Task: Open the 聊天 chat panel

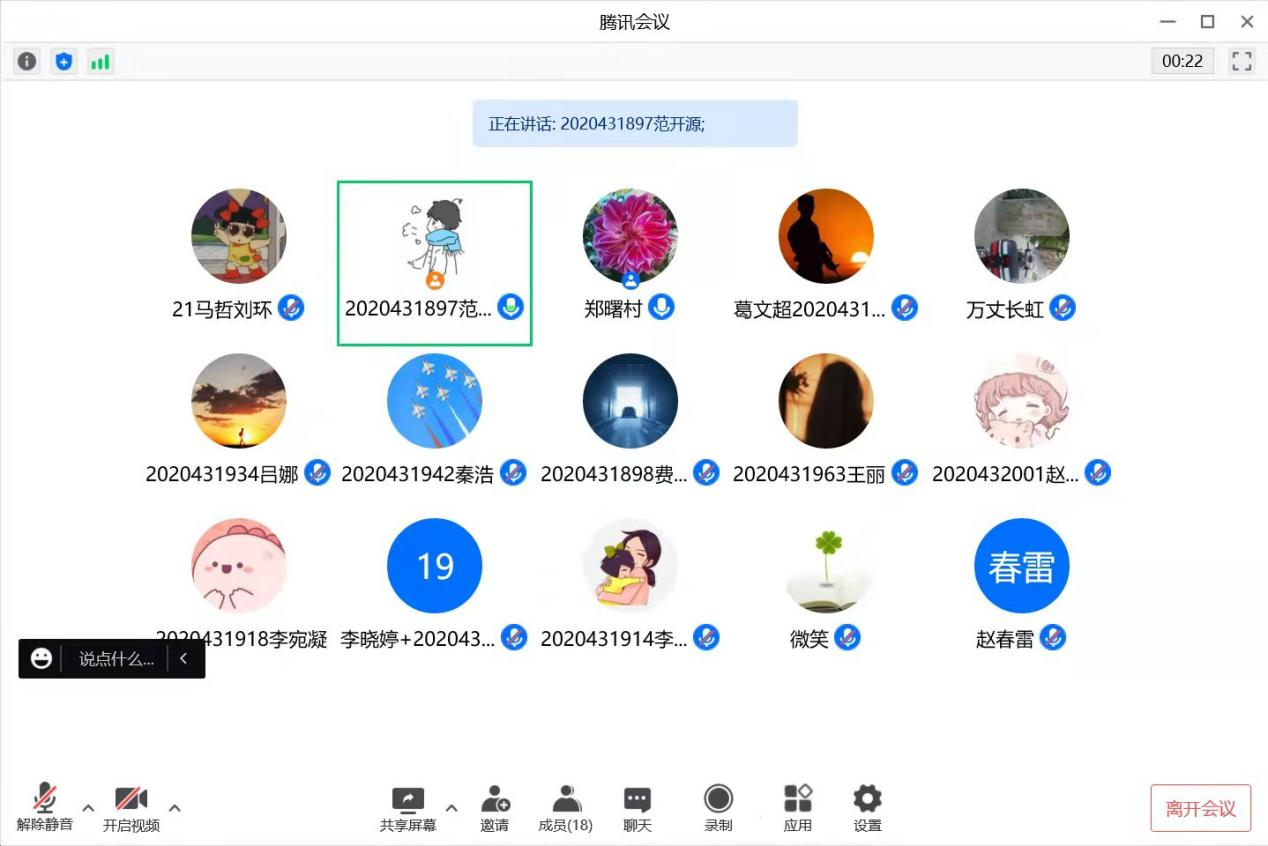Action: [x=637, y=808]
